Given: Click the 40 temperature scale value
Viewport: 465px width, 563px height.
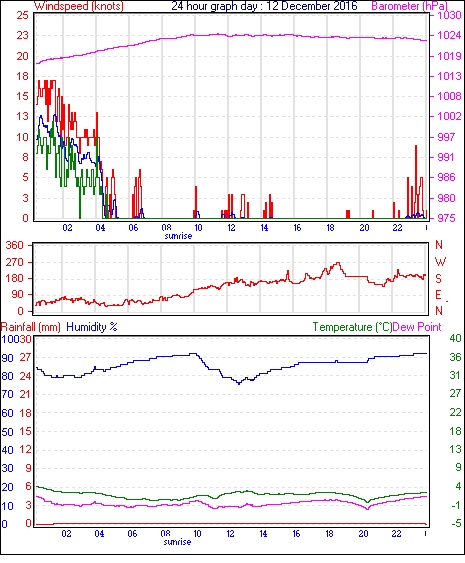Looking at the screenshot, I should (x=455, y=338).
